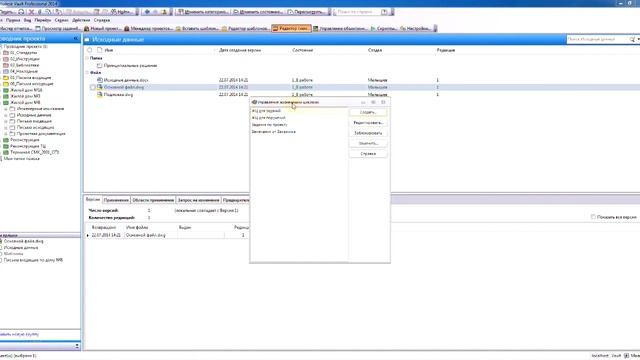
Task: Click blue diamond icon in top toolbar
Action: click(x=147, y=12)
